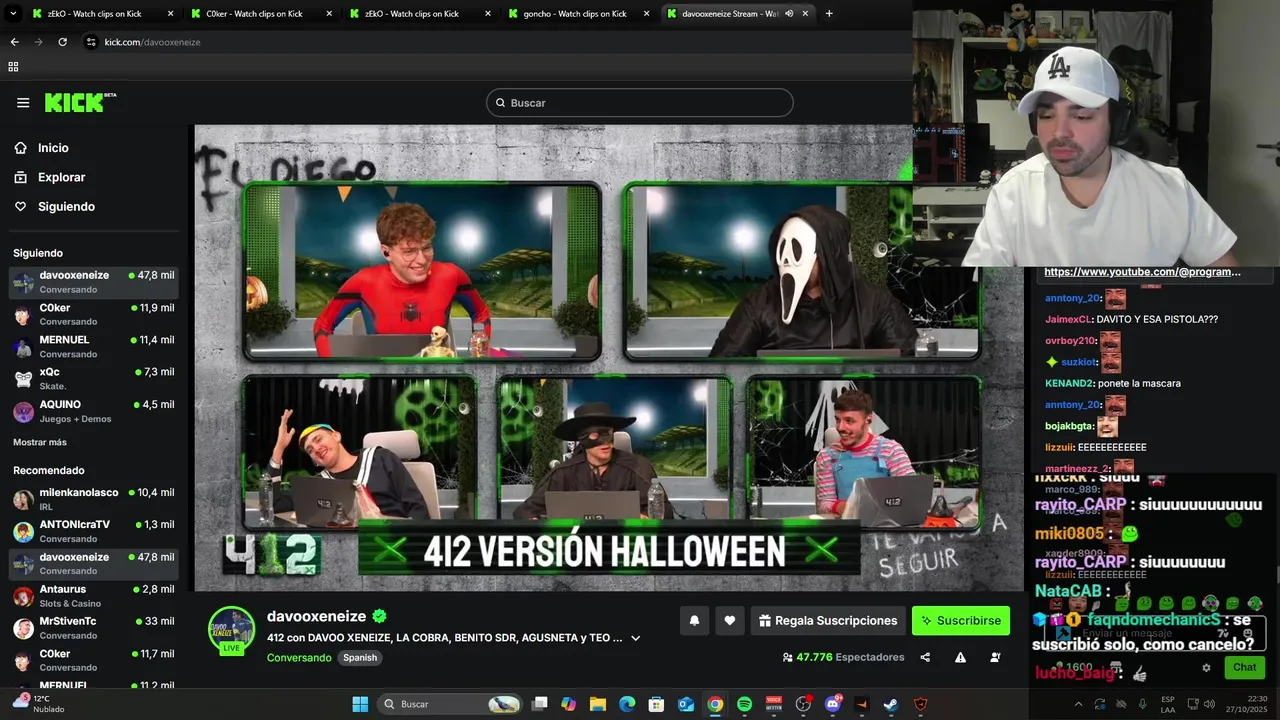
Task: Open the weather widget 12°C Nublado
Action: point(38,704)
